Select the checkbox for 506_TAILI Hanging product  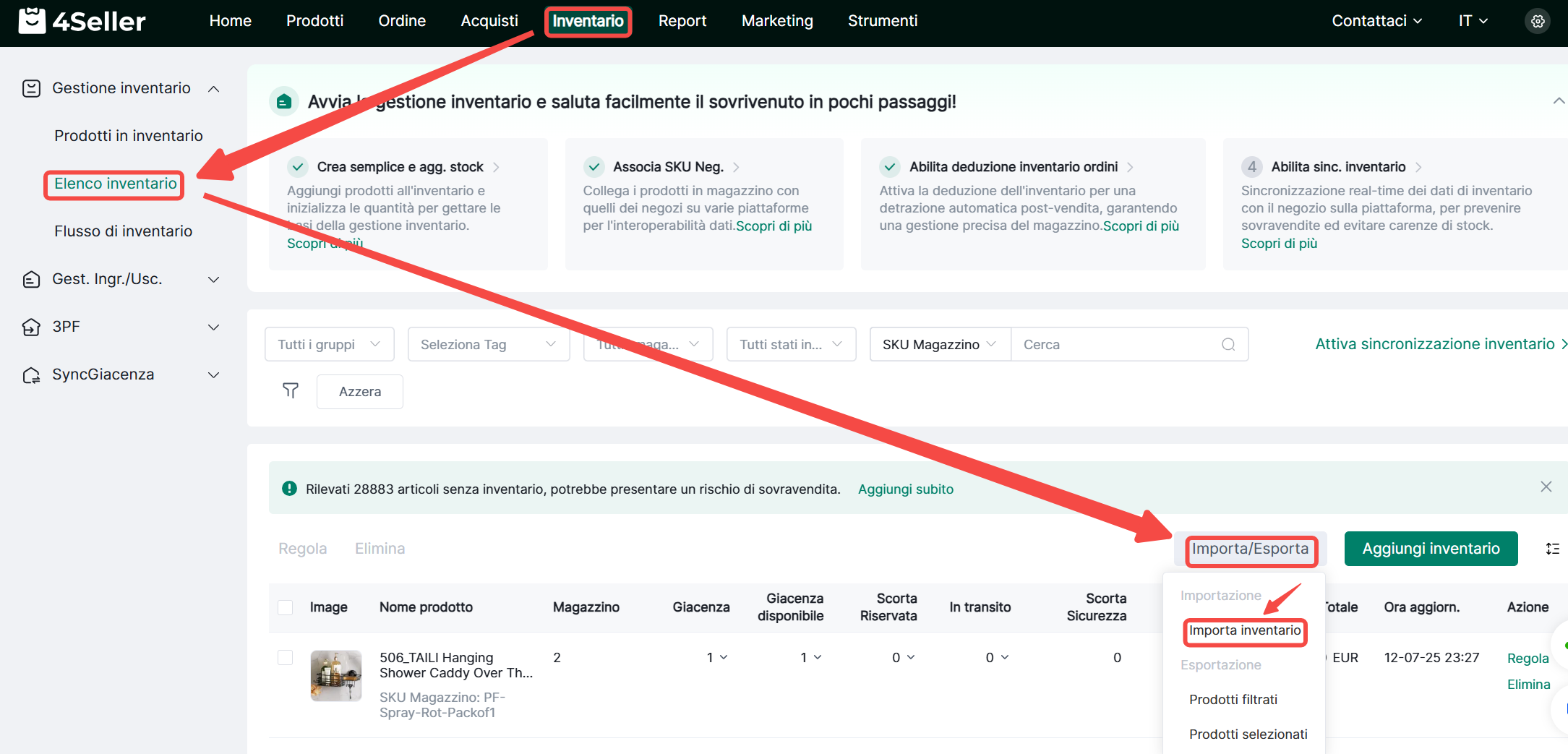pyautogui.click(x=286, y=657)
